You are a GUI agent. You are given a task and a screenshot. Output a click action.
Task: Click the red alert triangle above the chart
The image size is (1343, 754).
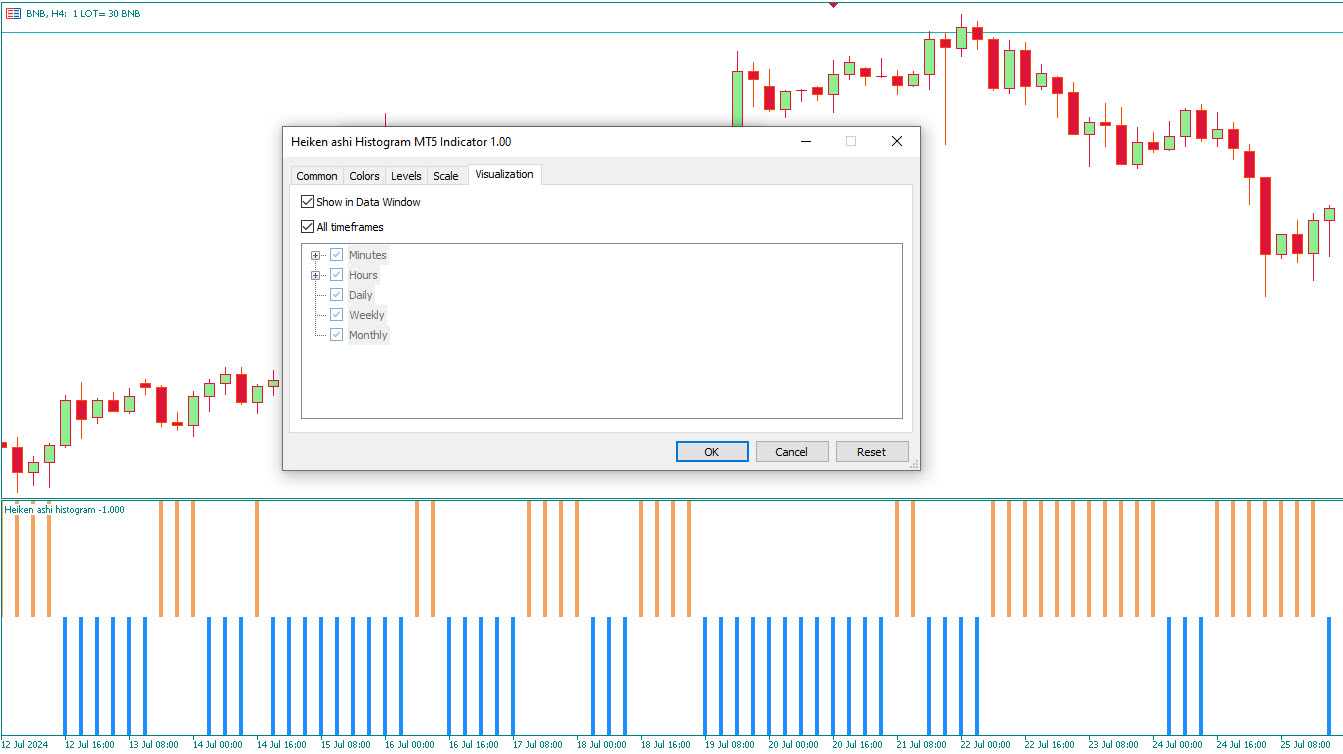click(834, 4)
